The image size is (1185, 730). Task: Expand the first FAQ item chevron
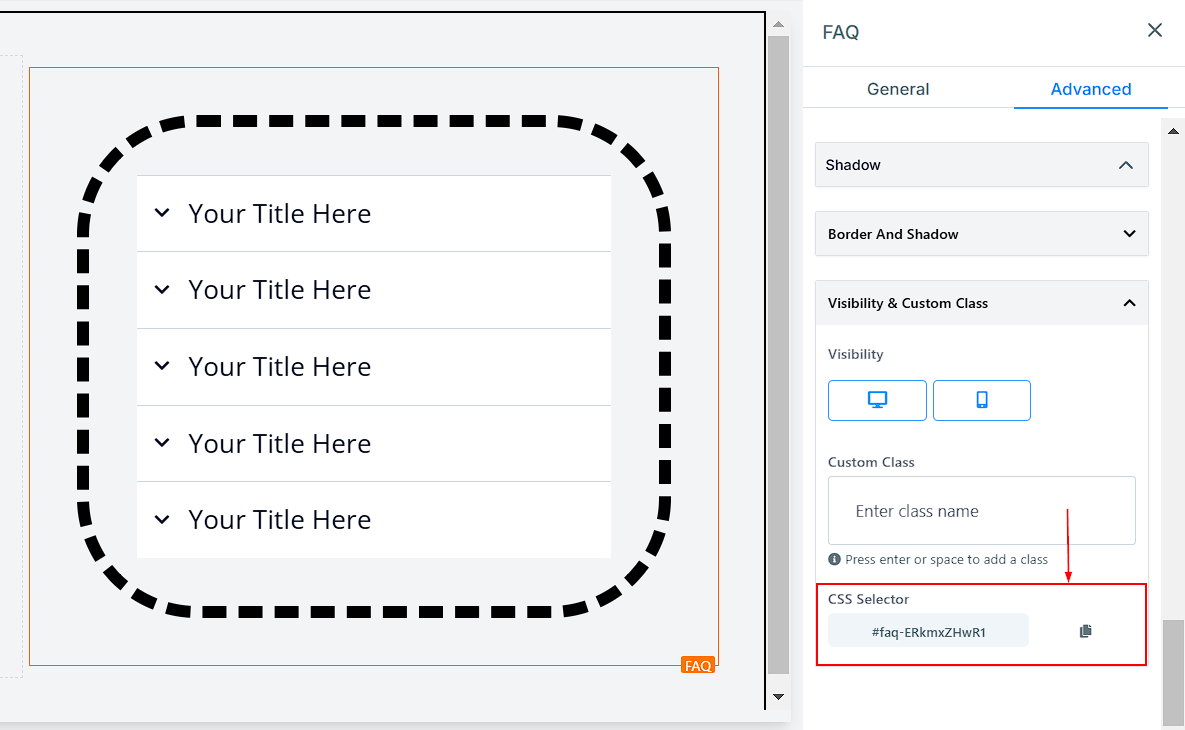[x=162, y=213]
